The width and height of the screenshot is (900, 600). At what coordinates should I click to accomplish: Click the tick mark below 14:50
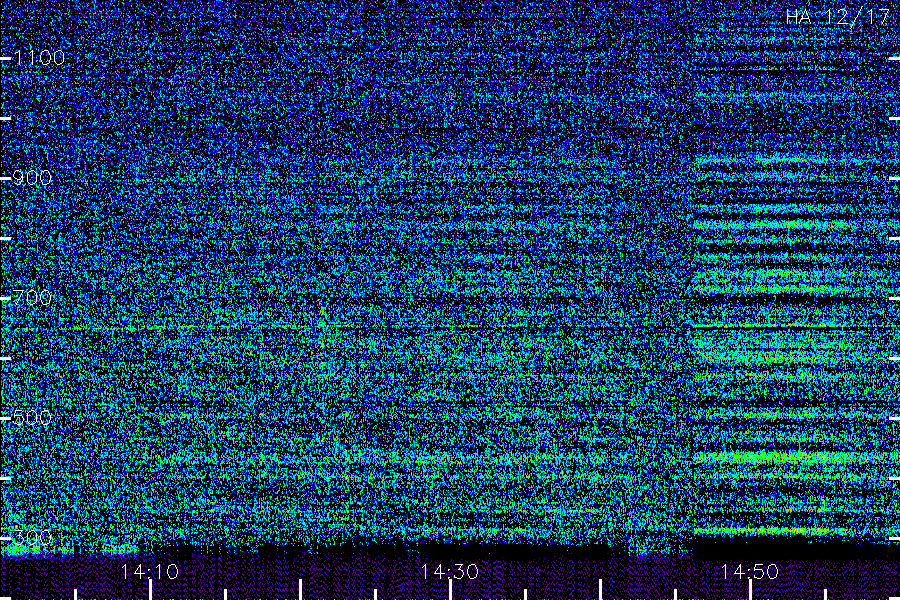click(750, 590)
